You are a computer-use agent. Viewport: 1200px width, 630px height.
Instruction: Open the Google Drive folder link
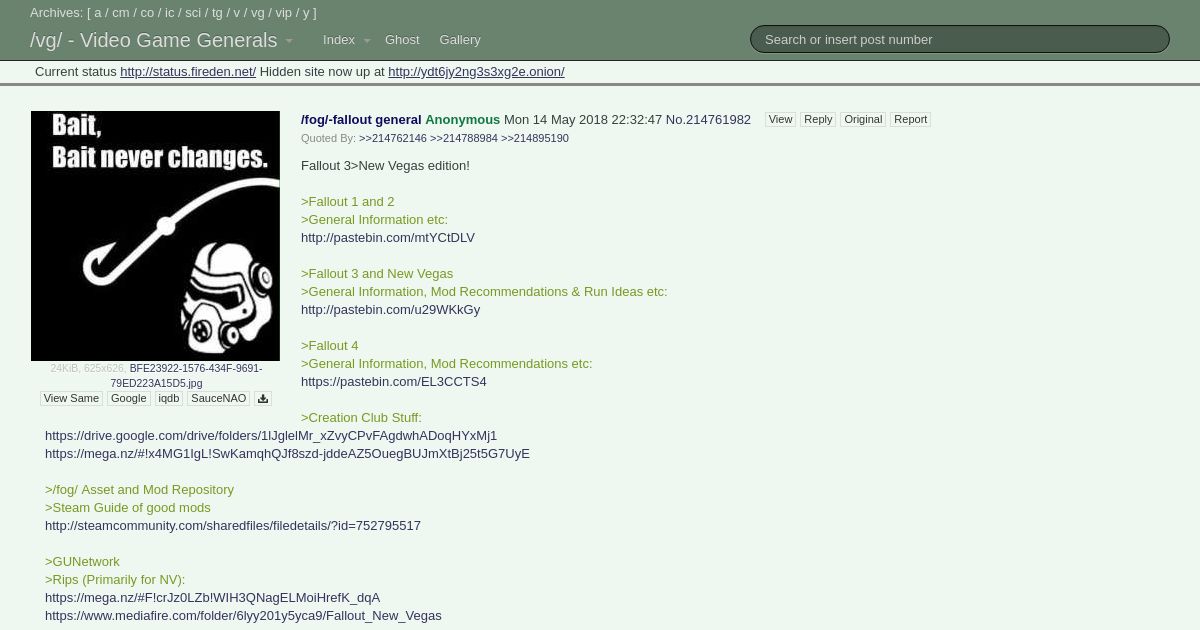tap(271, 435)
